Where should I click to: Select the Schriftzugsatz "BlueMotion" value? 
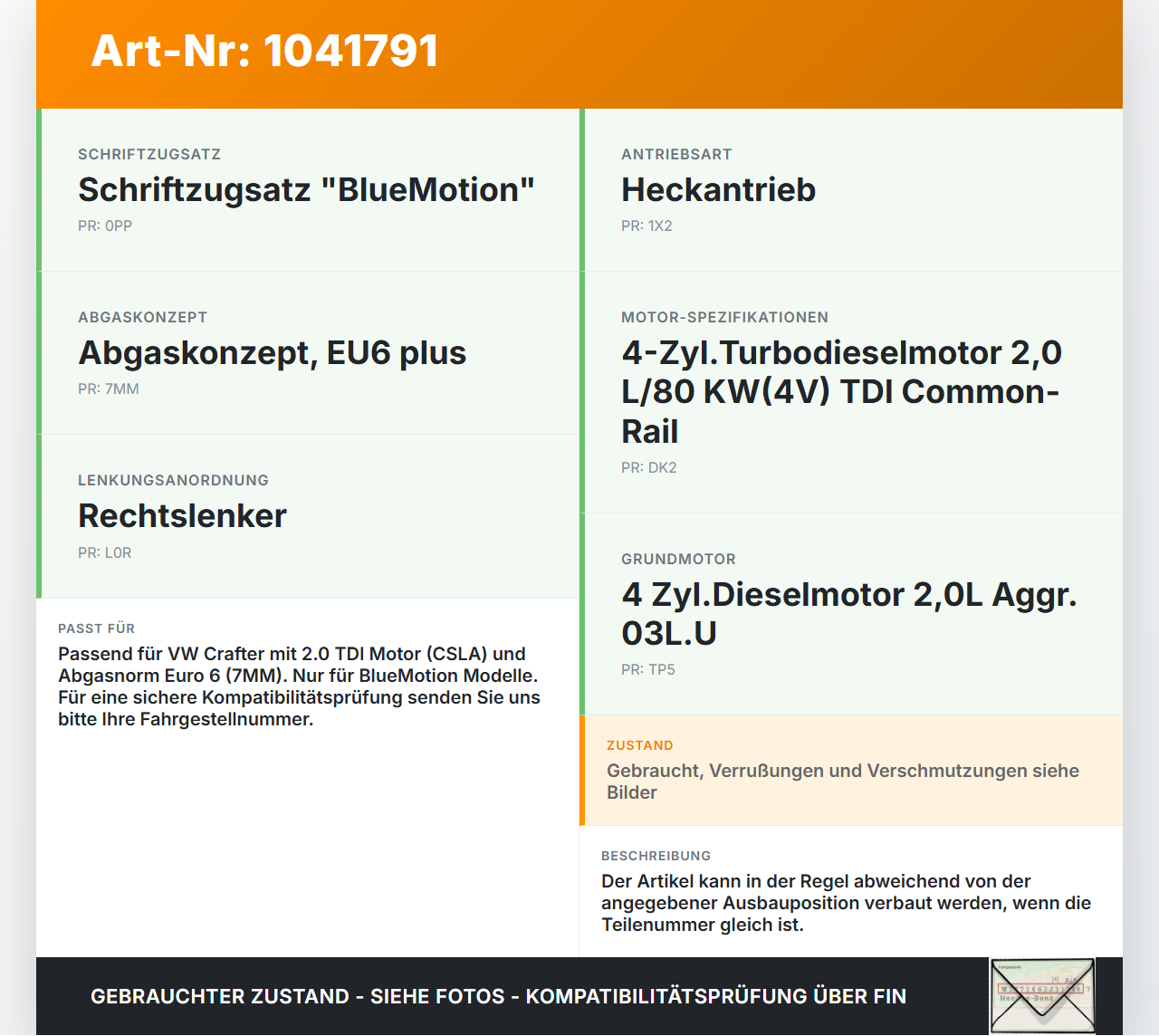click(306, 190)
